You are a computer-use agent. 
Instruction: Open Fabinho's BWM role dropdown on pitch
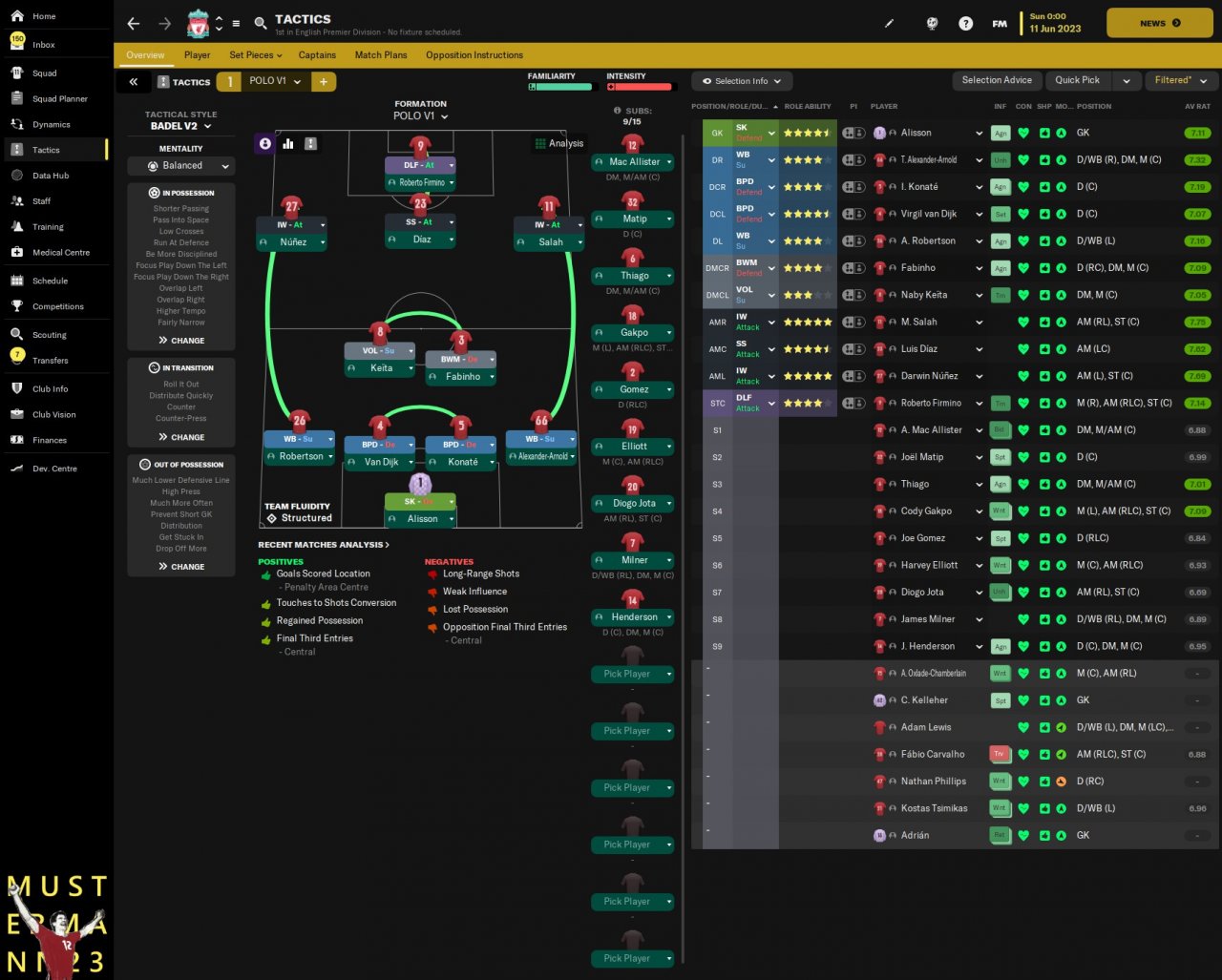pyautogui.click(x=461, y=359)
